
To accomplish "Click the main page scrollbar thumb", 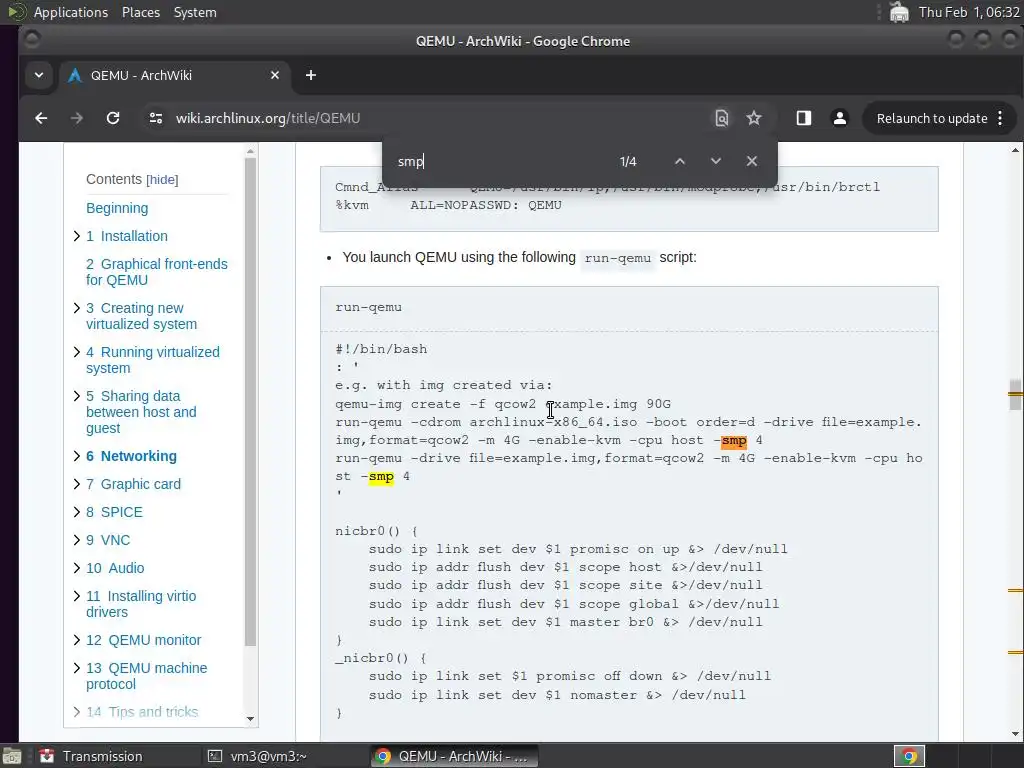I will pos(1015,394).
